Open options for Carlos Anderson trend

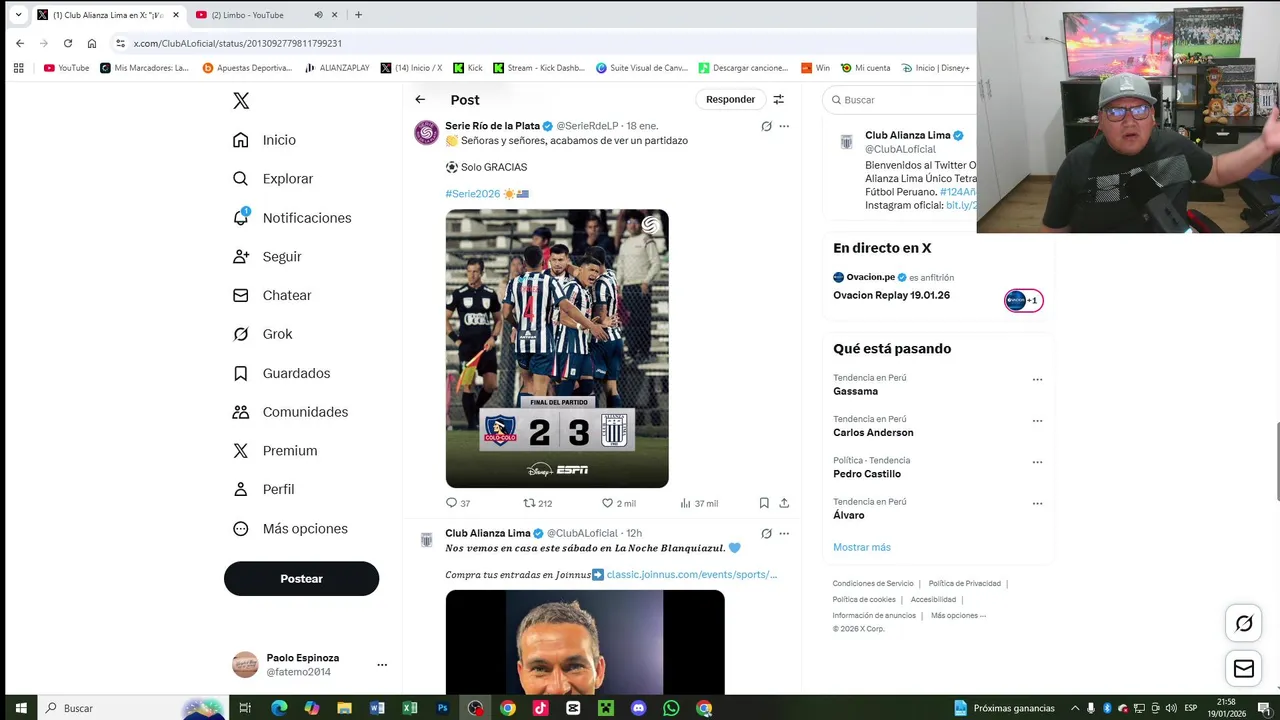[1037, 421]
